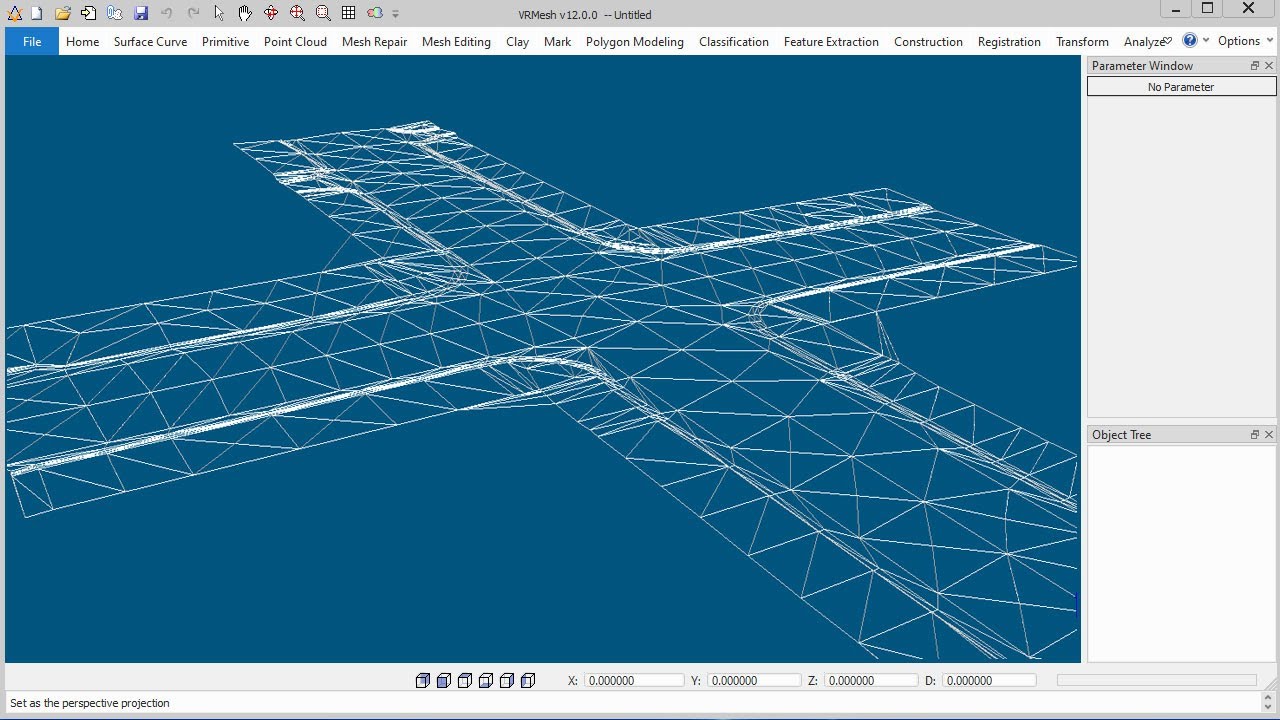
Task: Set the sixth standard view cube
Action: (528, 681)
